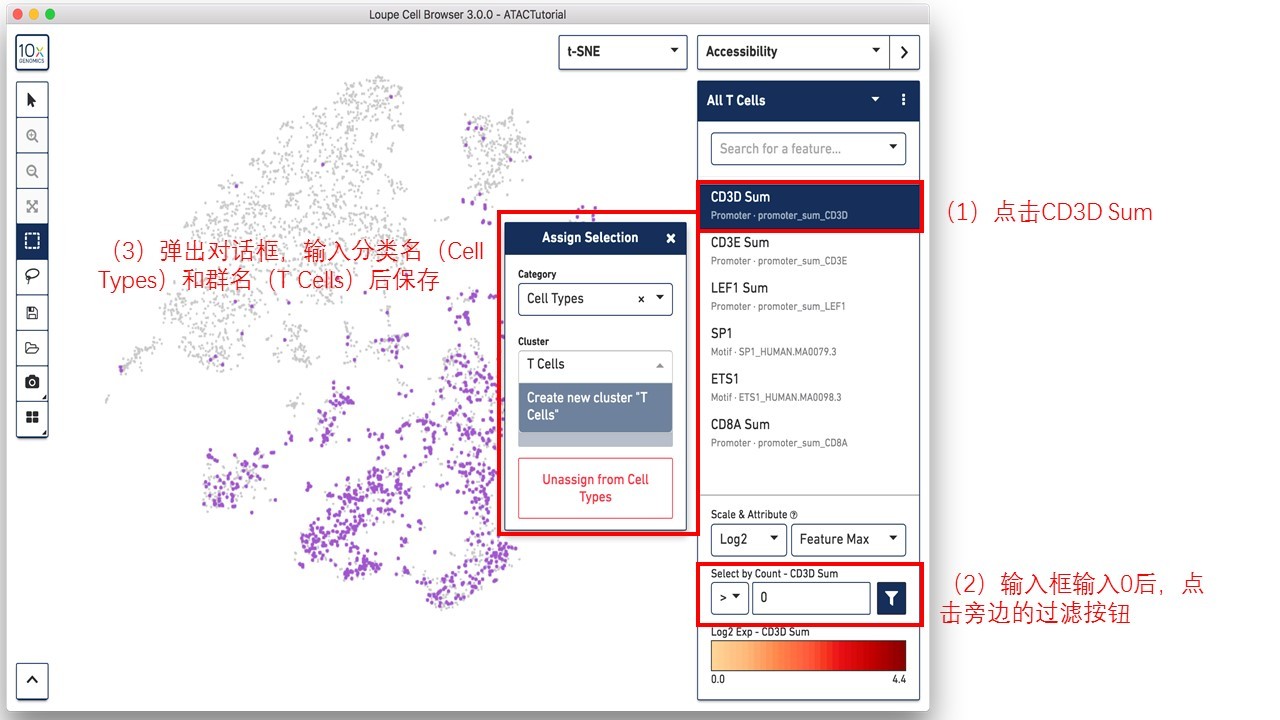Screen dimensions: 1280x720
Task: Select the pointer arrow tool
Action: pos(32,100)
